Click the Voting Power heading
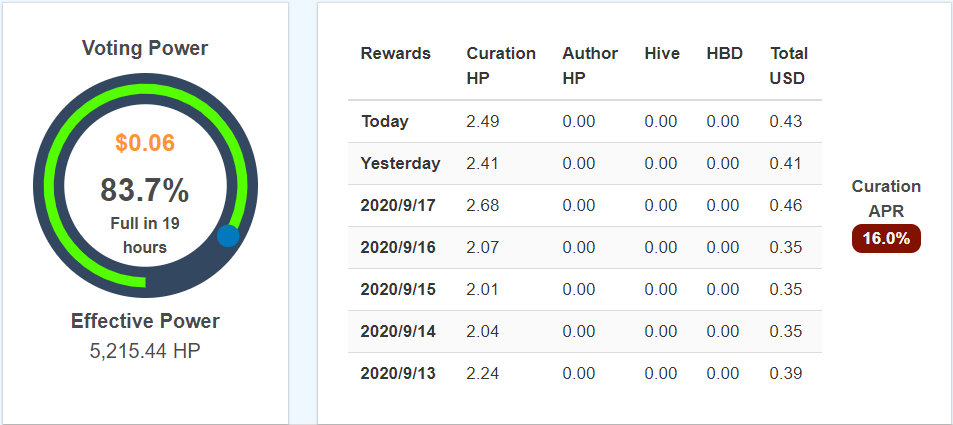953x425 pixels. tap(145, 48)
